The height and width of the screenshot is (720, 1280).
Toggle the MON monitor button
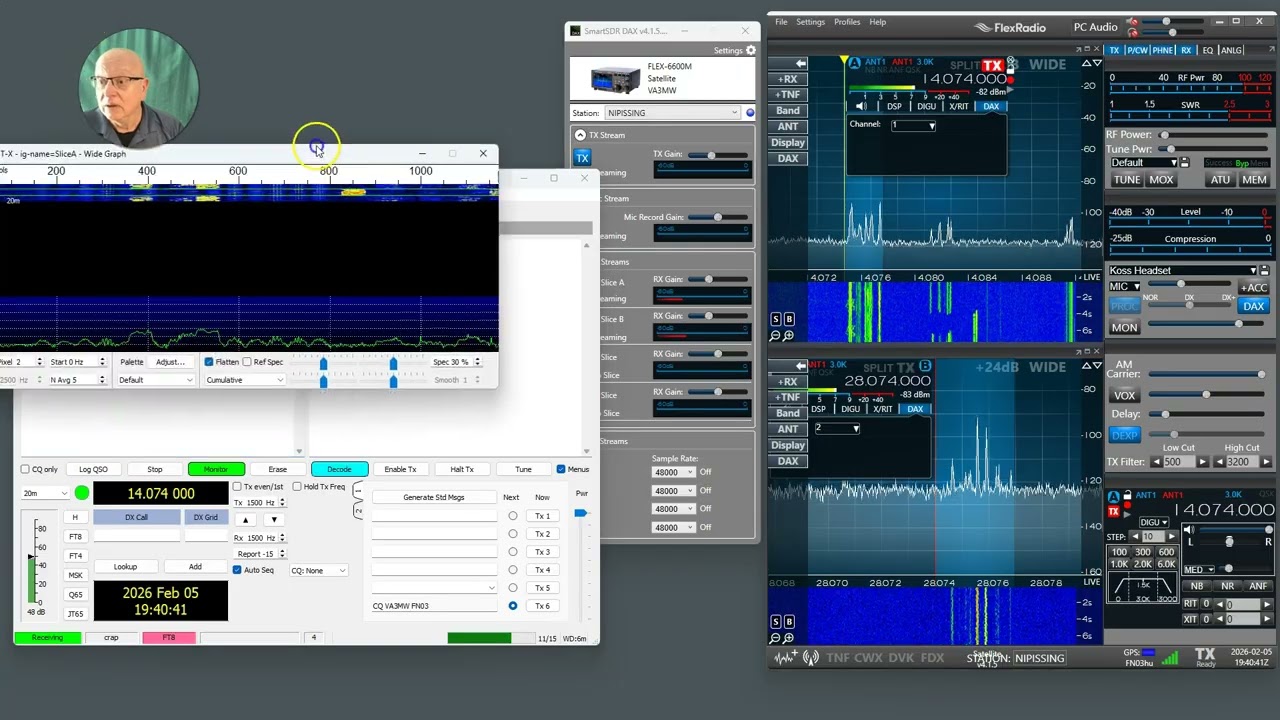pos(1124,327)
